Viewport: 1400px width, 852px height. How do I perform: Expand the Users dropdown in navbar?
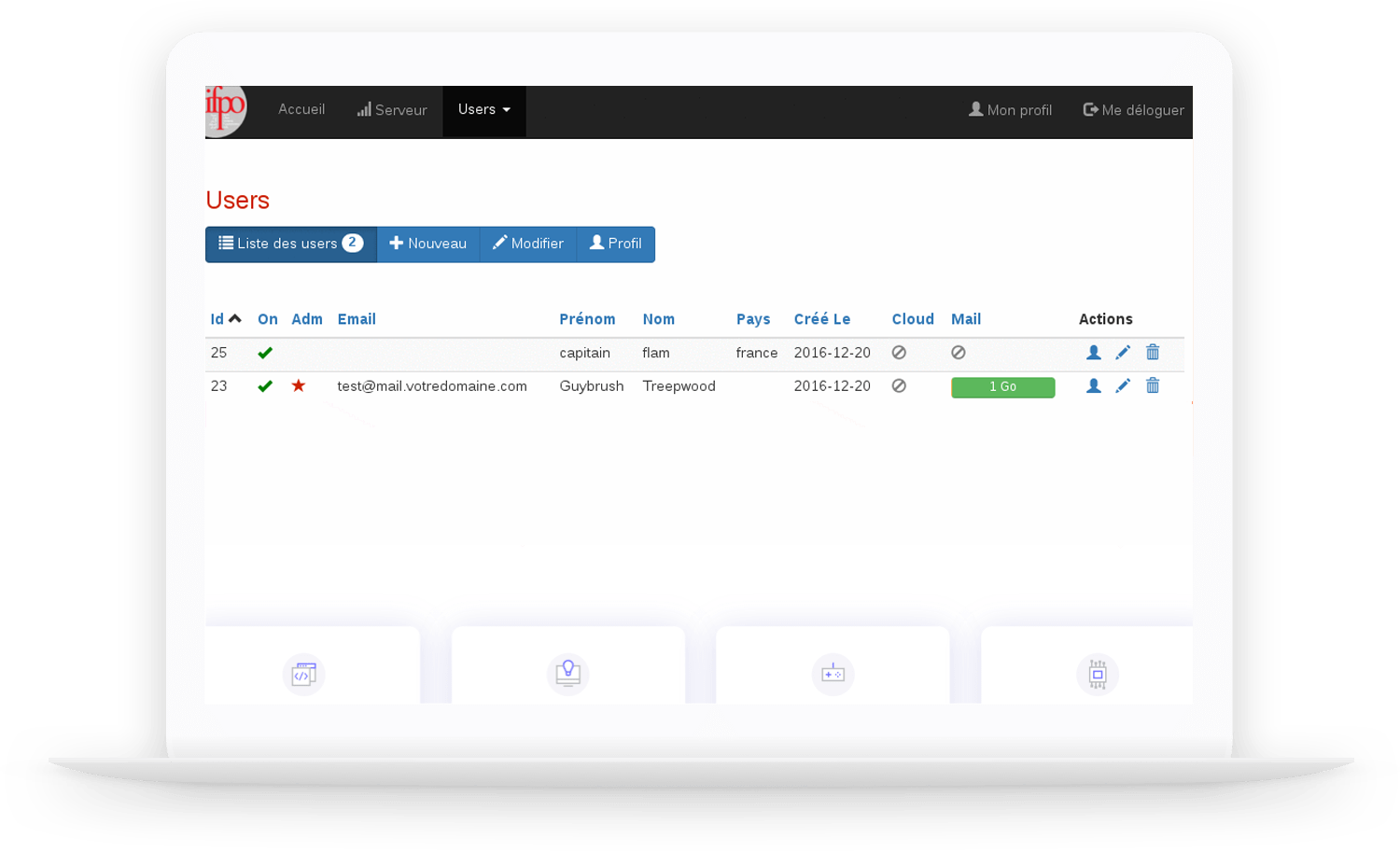(x=484, y=110)
